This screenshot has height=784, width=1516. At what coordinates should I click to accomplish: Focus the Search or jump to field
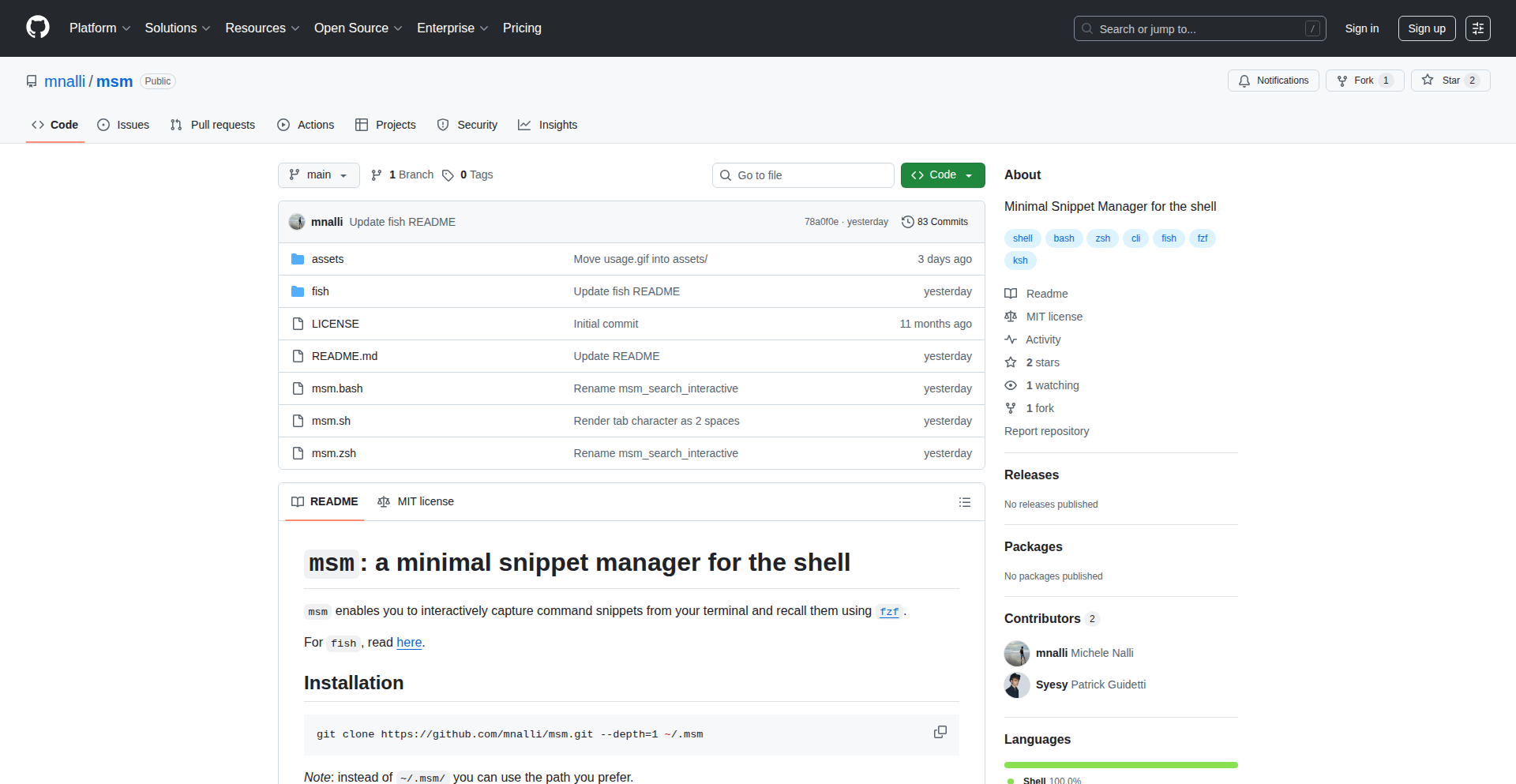1200,28
